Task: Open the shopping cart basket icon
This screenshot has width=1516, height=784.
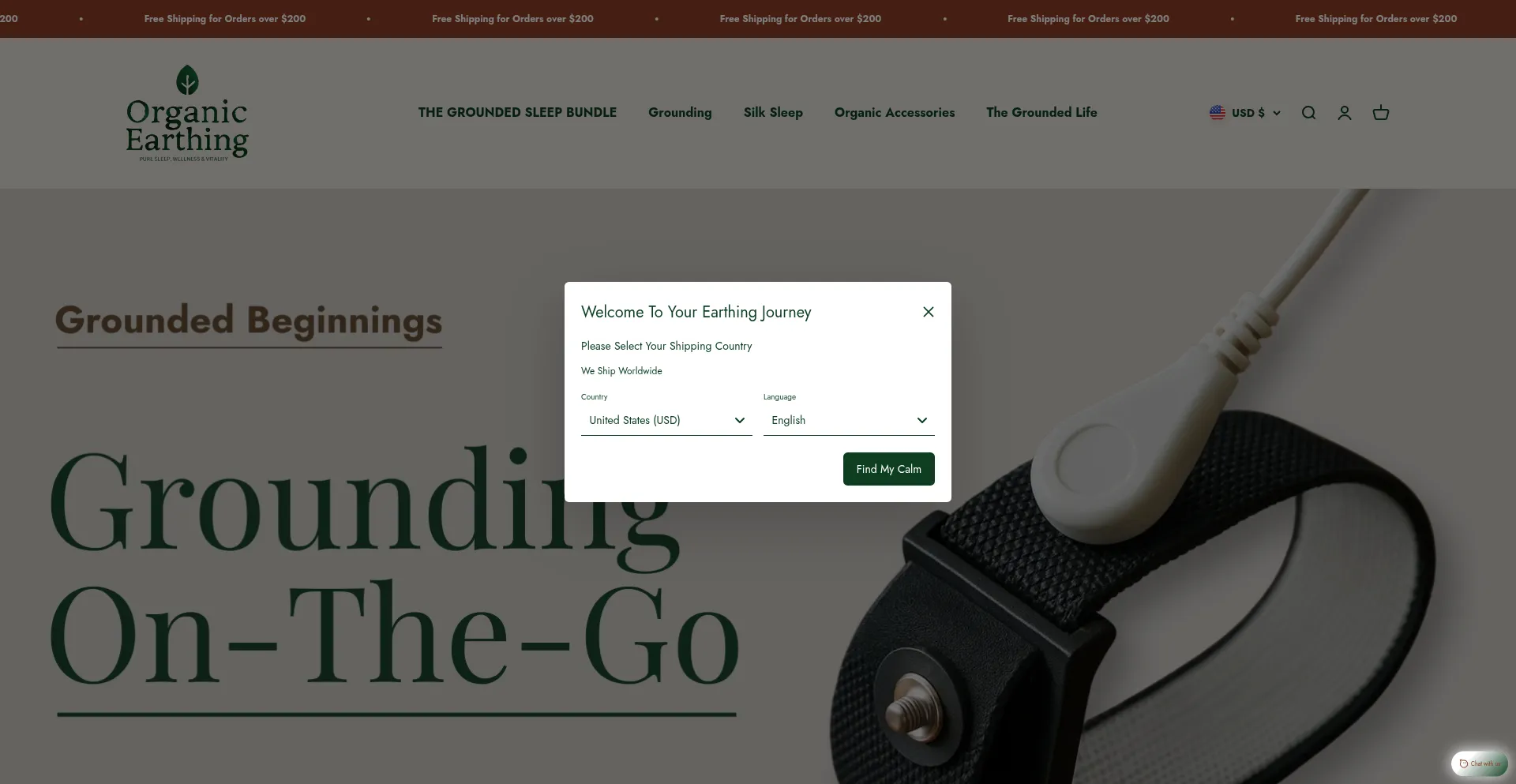Action: pos(1381,113)
